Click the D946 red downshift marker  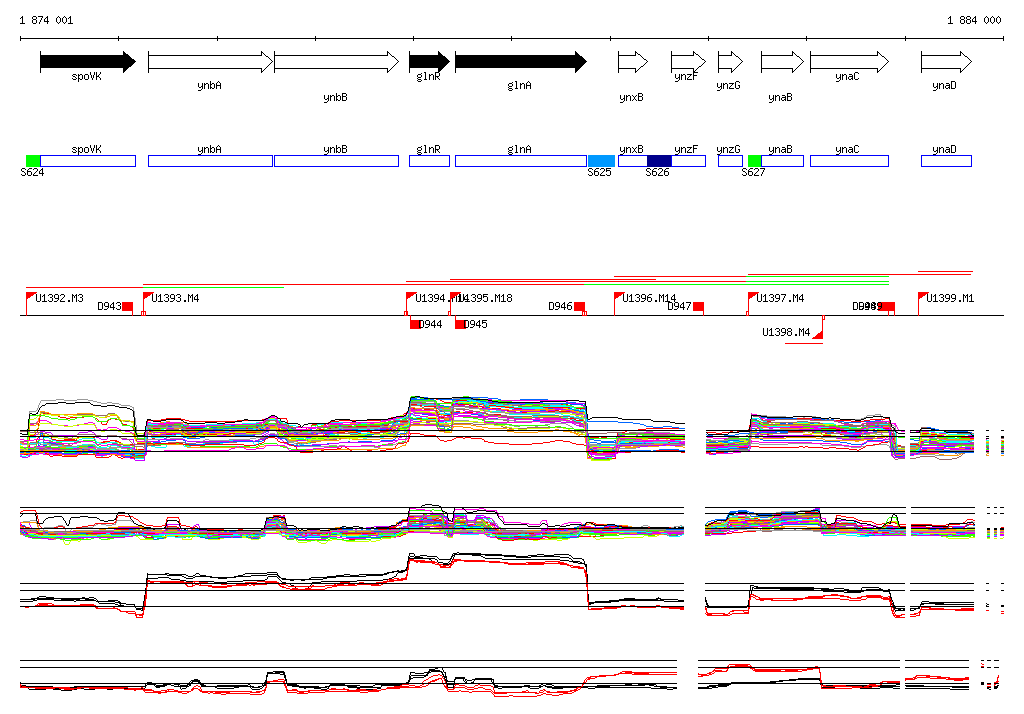(x=579, y=306)
